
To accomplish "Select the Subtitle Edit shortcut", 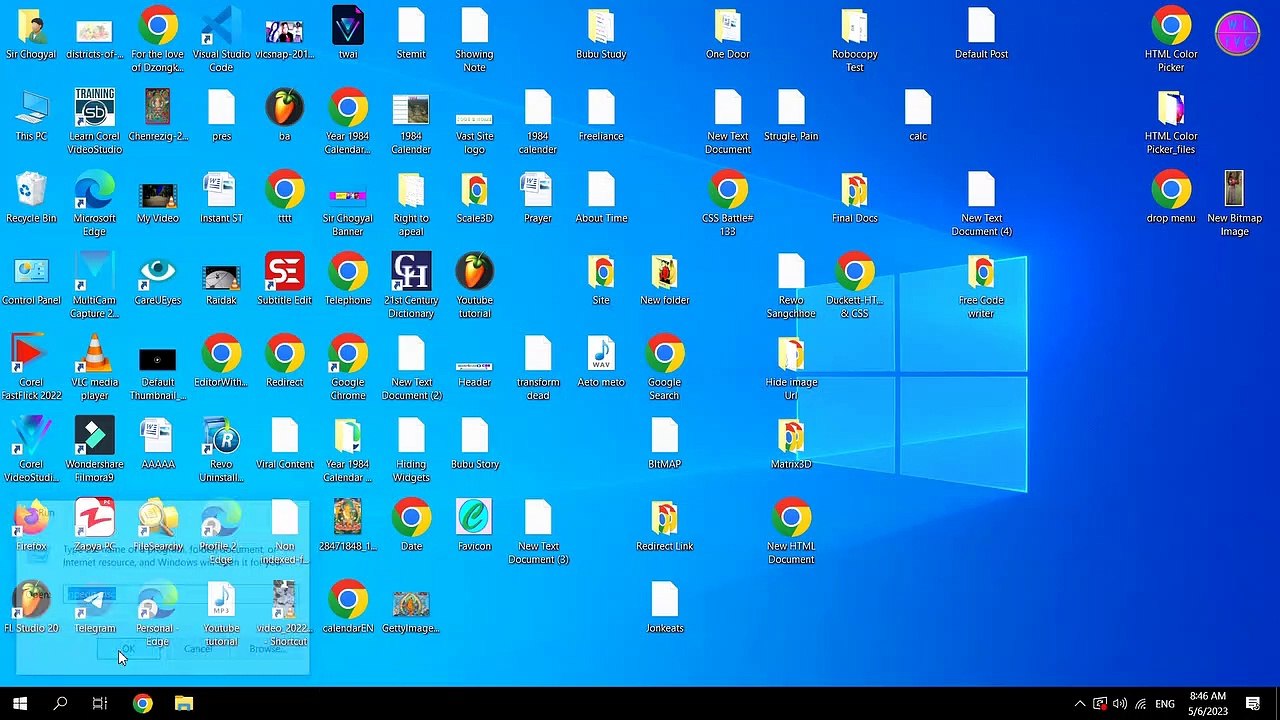I will point(284,279).
